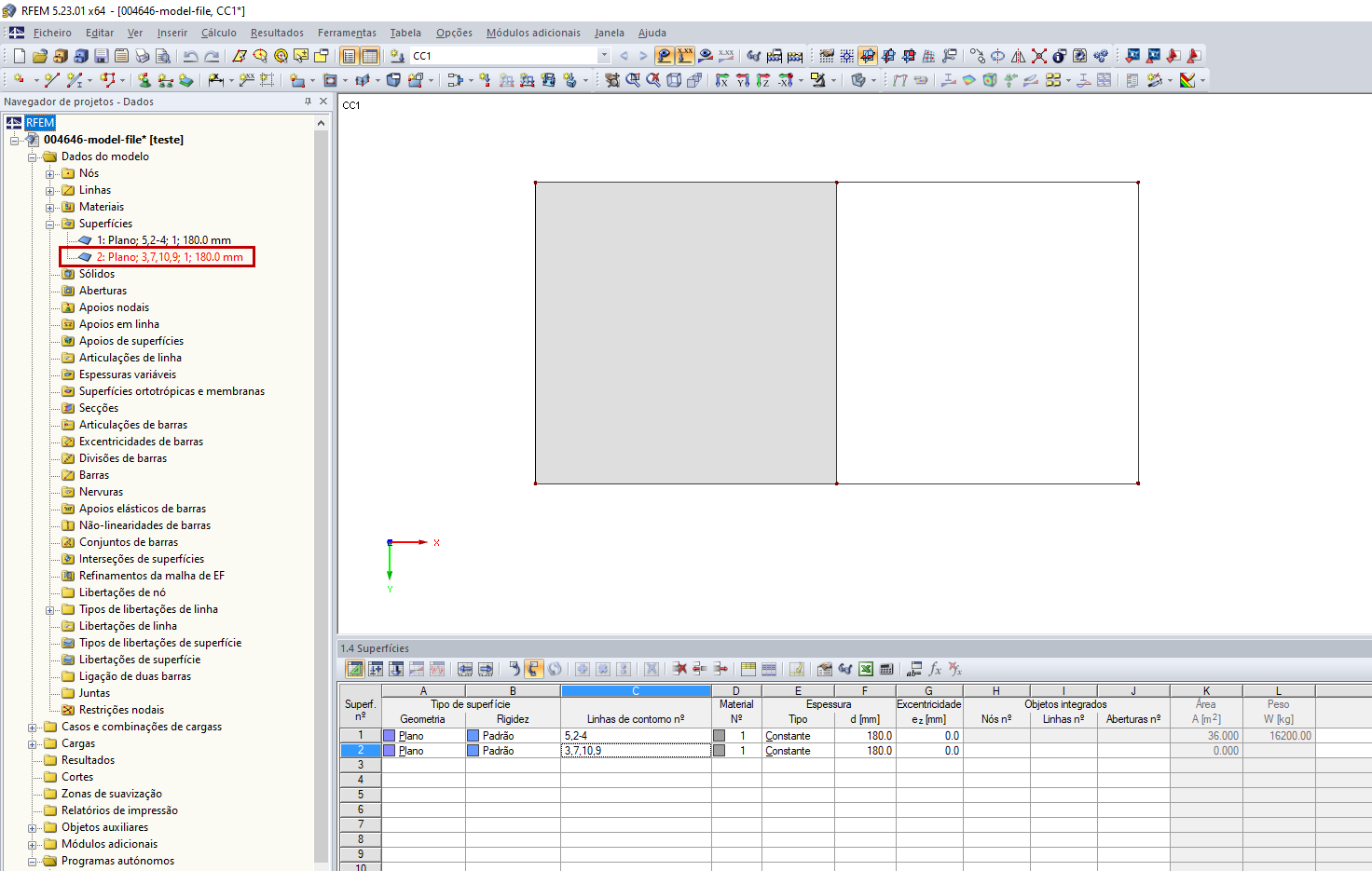Open the Ficheiro menu
The width and height of the screenshot is (1372, 871).
[52, 33]
